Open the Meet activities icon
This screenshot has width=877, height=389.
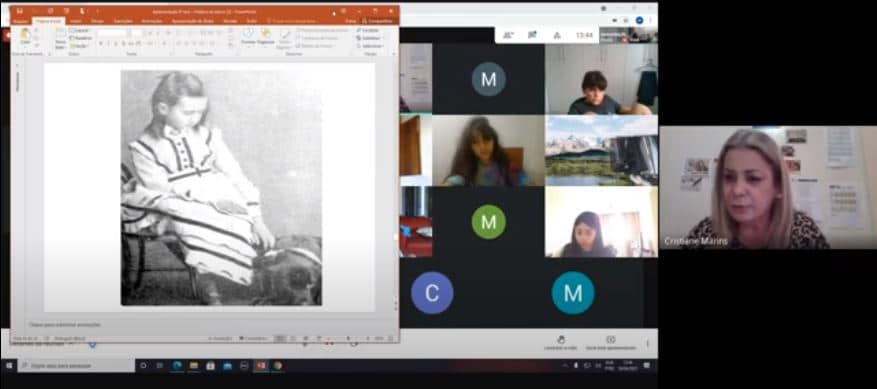click(557, 35)
